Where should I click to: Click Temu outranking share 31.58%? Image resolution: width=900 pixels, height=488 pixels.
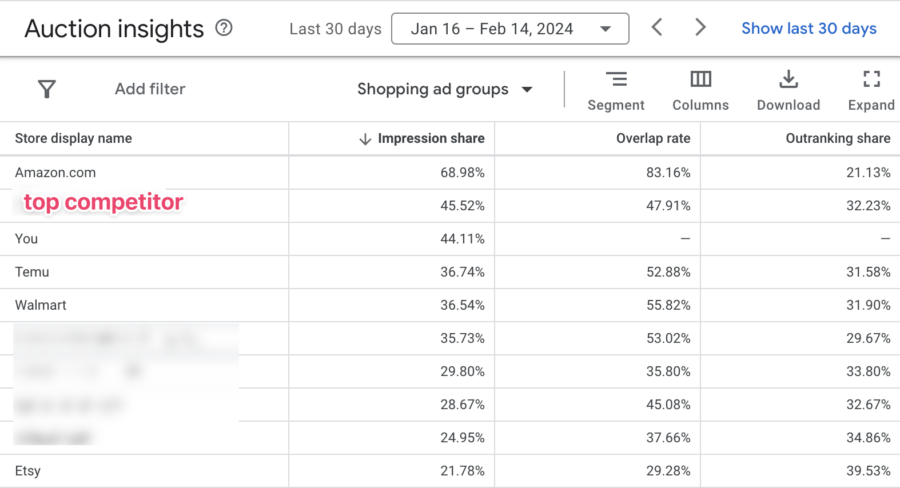click(x=868, y=272)
